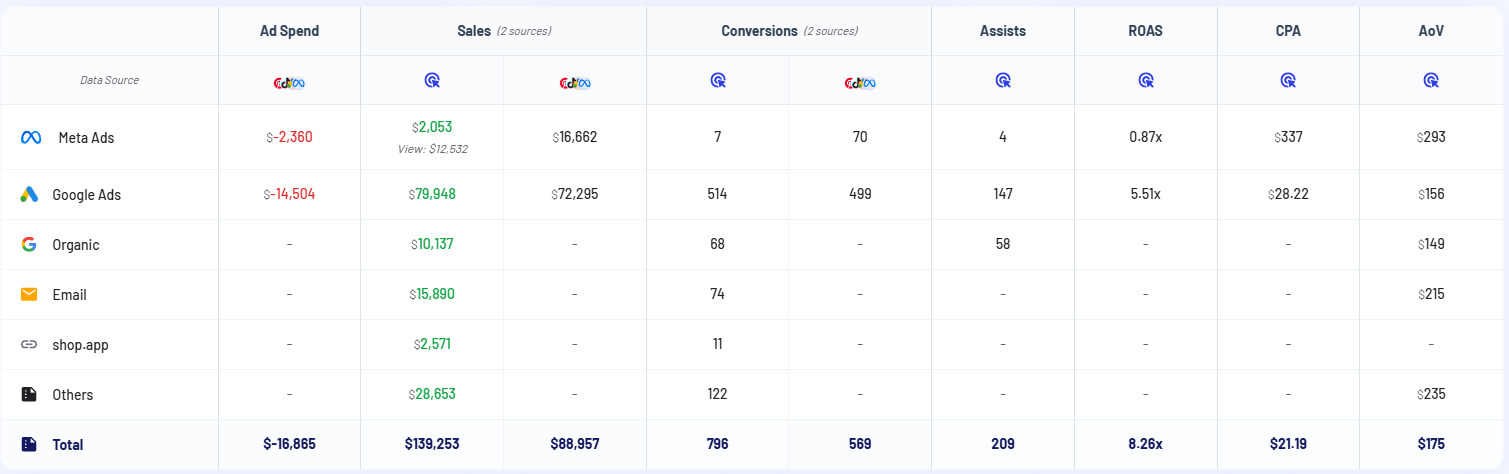The width and height of the screenshot is (1509, 474).
Task: Open the Email row label
Action: click(x=69, y=295)
